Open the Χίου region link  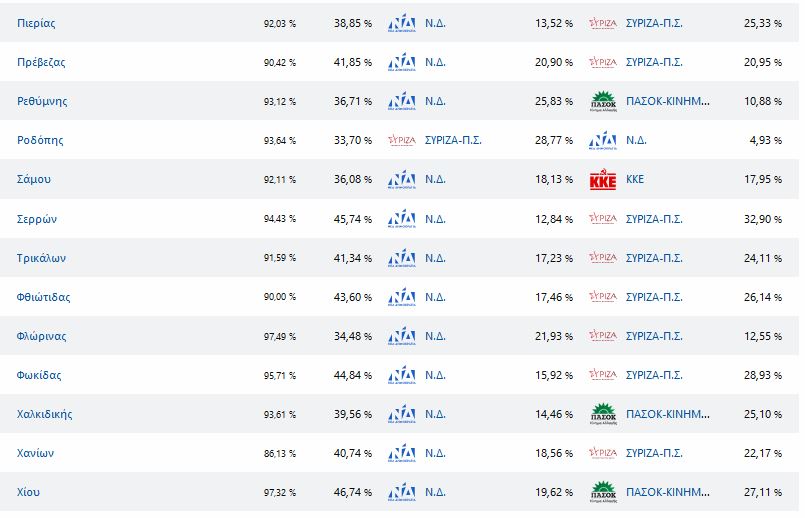[x=29, y=492]
